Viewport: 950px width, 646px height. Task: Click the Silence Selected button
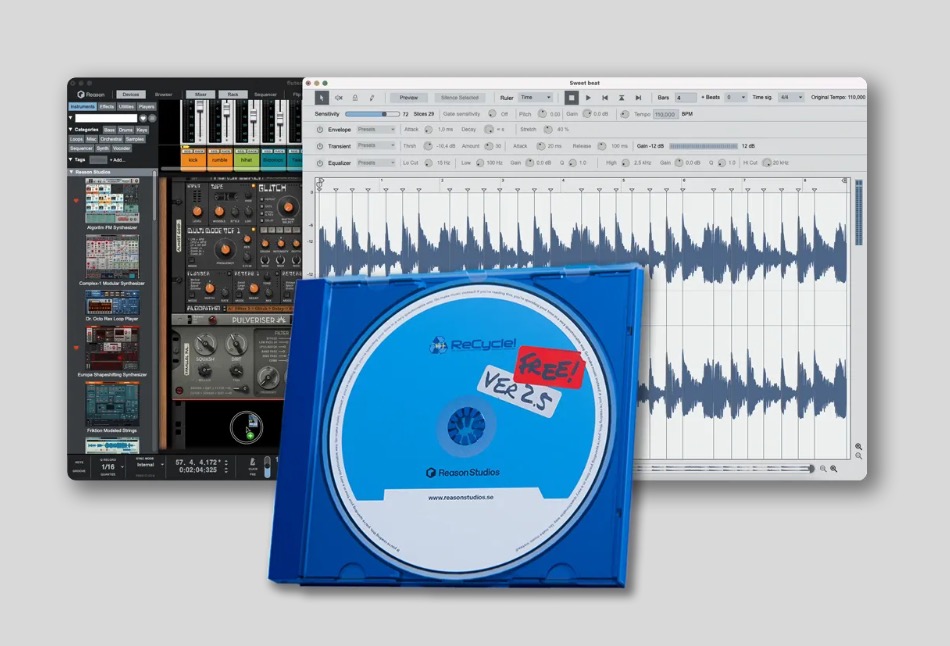(460, 98)
